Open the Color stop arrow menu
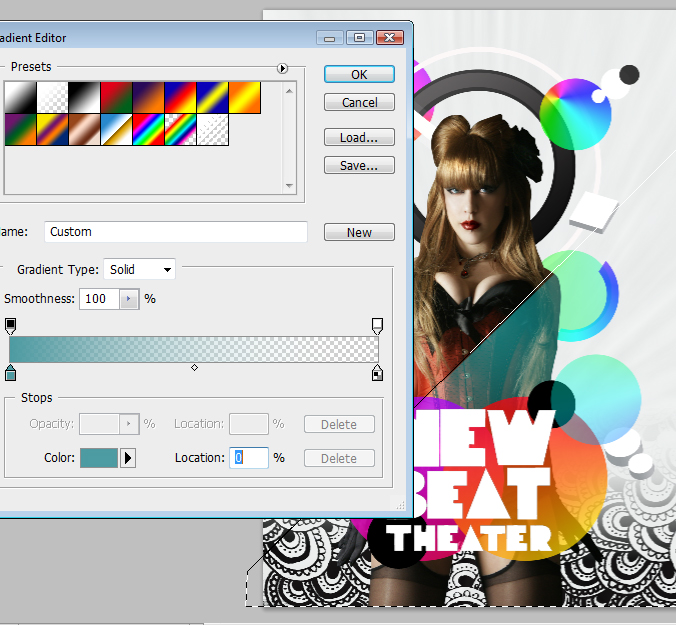The width and height of the screenshot is (676, 625). (x=128, y=458)
